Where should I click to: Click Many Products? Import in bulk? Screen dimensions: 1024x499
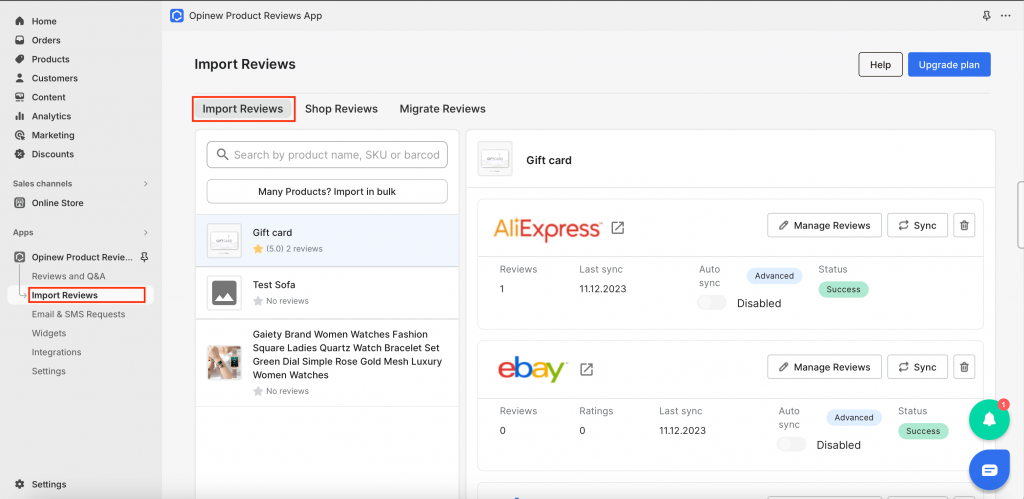point(327,191)
